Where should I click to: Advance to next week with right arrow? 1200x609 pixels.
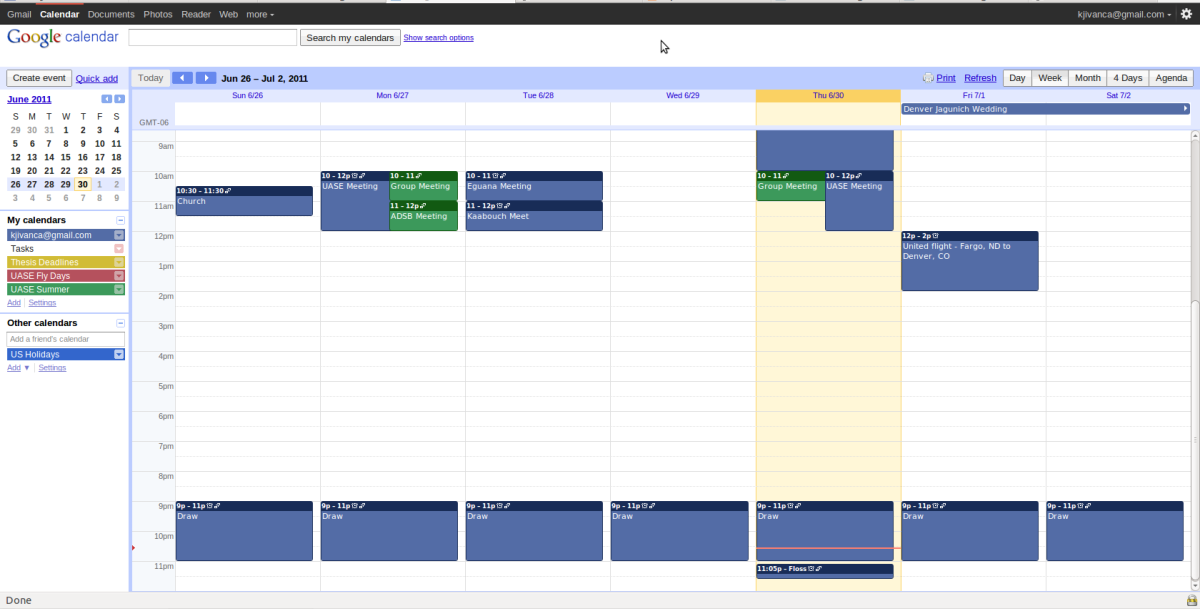coord(205,78)
